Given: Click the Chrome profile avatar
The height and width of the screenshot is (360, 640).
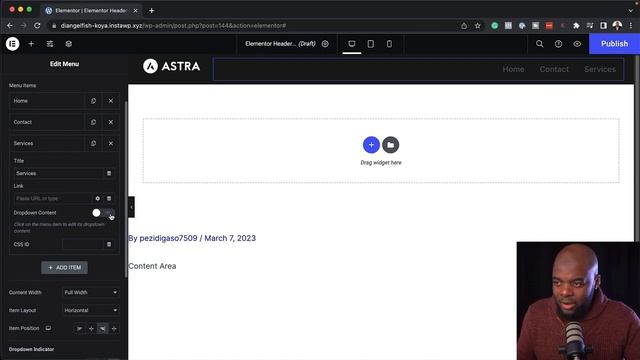Looking at the screenshot, I should pos(617,26).
